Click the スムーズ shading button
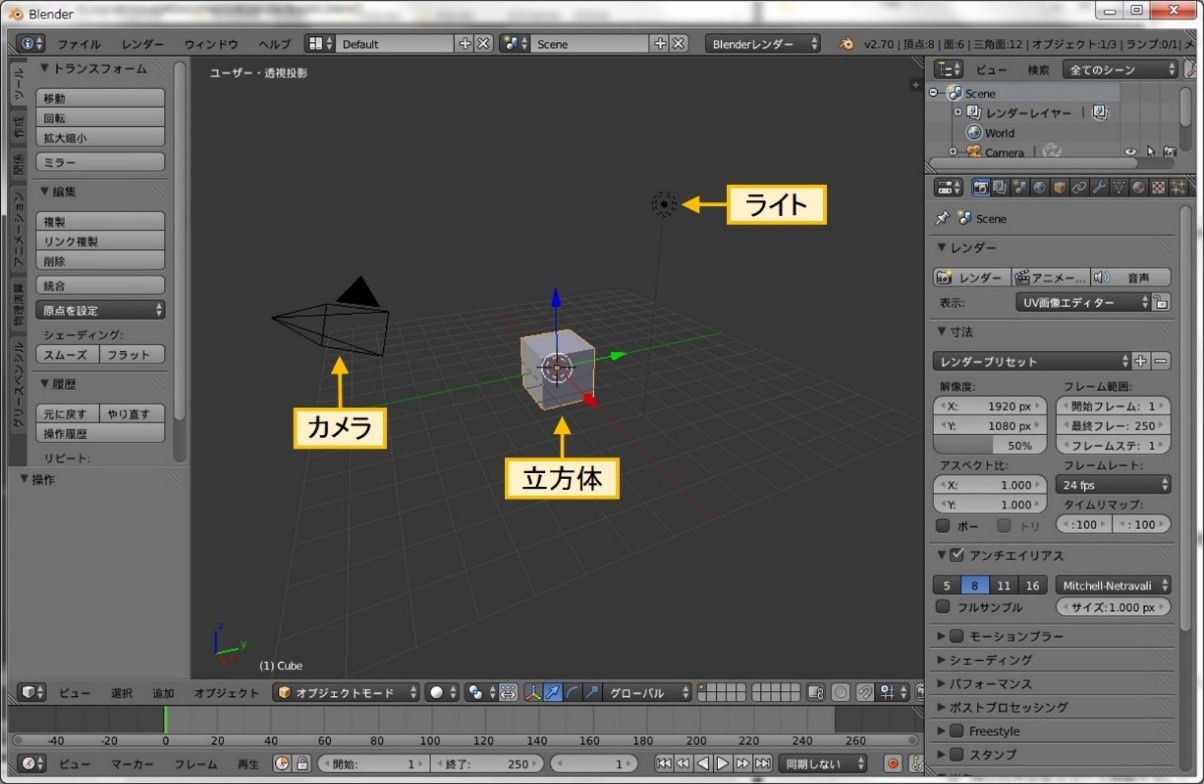This screenshot has width=1204, height=784. pos(67,355)
